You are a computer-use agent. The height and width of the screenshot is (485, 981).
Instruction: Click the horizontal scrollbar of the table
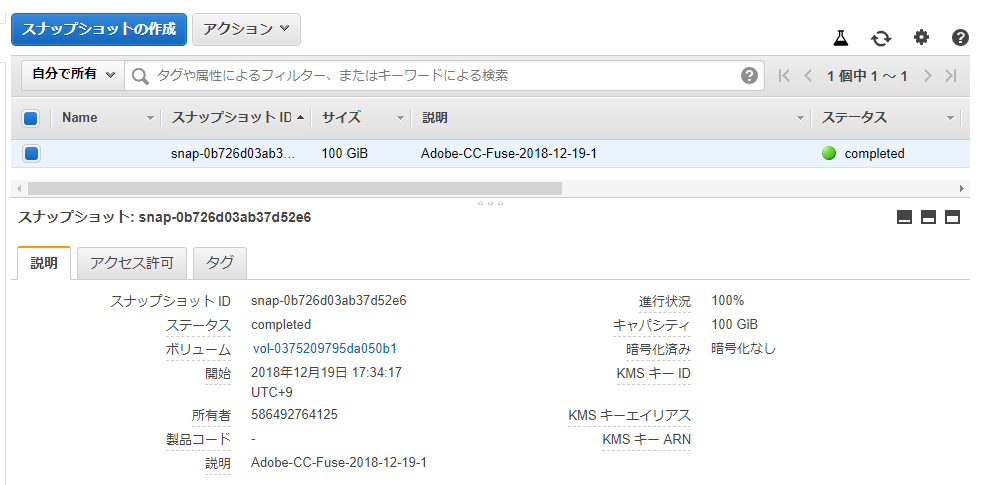(x=295, y=188)
